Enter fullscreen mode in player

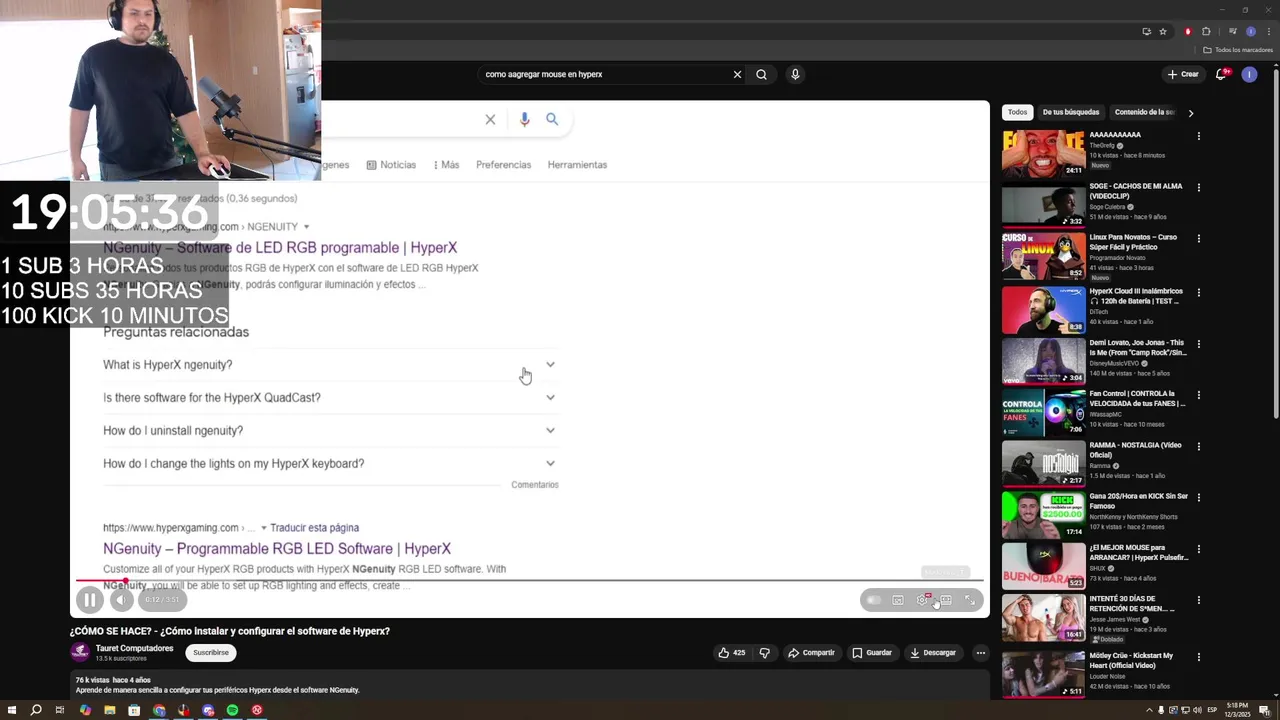[970, 600]
